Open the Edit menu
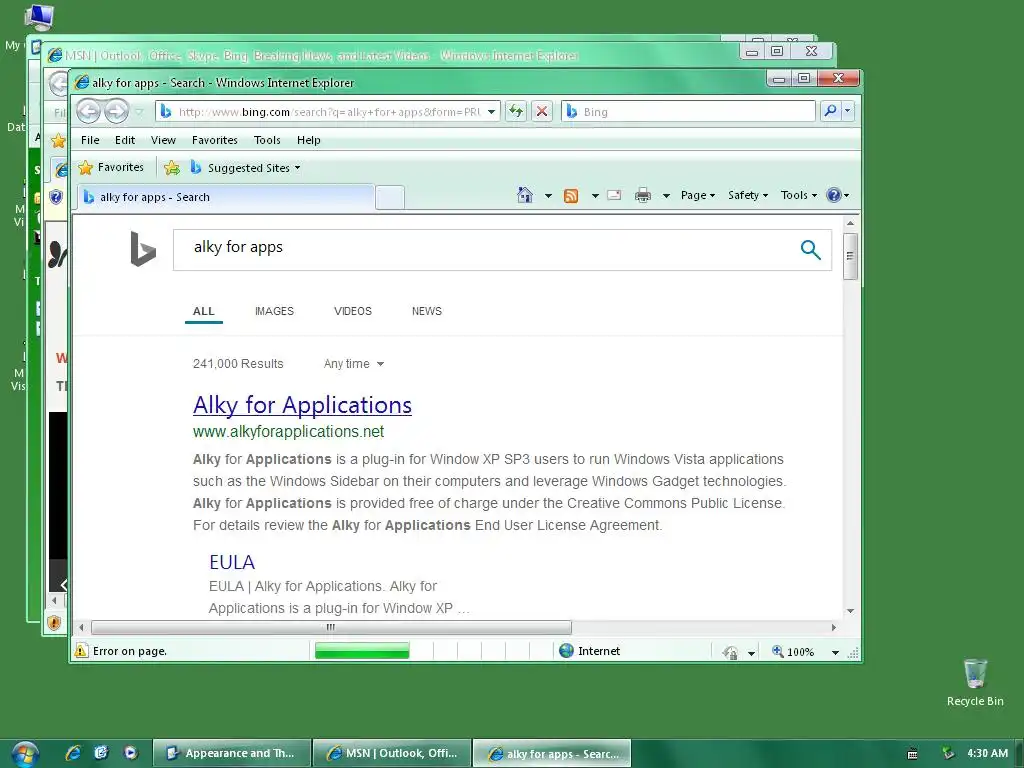Viewport: 1024px width, 768px height. [125, 140]
